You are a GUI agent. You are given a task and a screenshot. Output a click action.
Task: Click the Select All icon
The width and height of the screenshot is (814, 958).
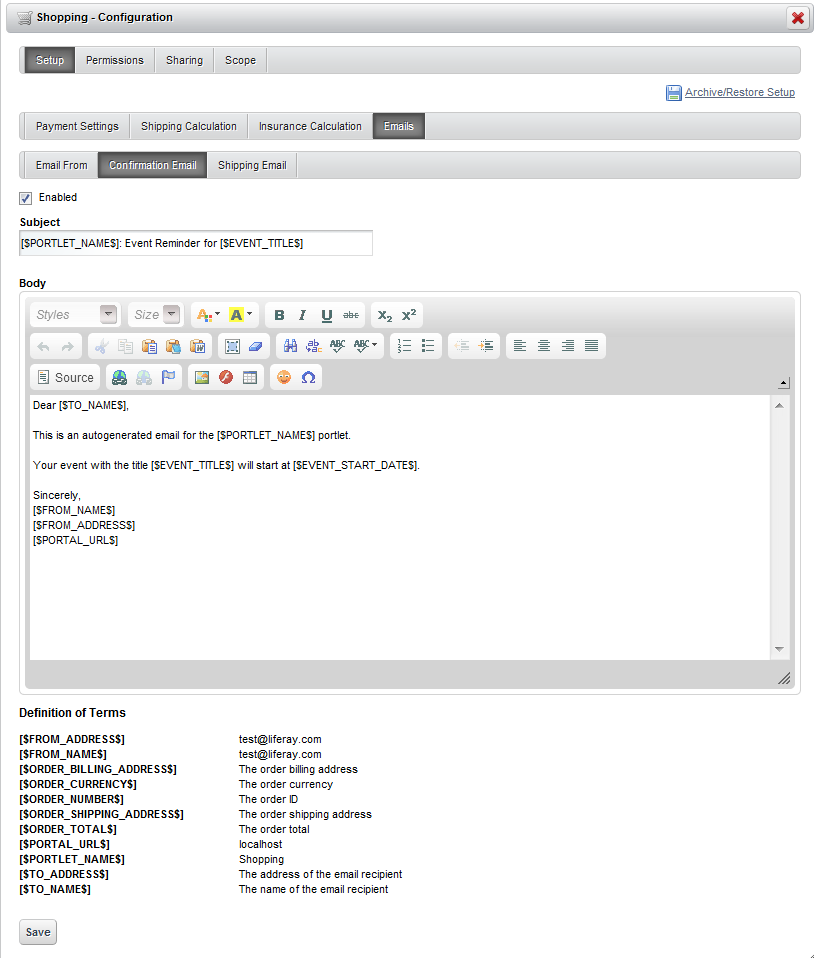click(x=232, y=346)
